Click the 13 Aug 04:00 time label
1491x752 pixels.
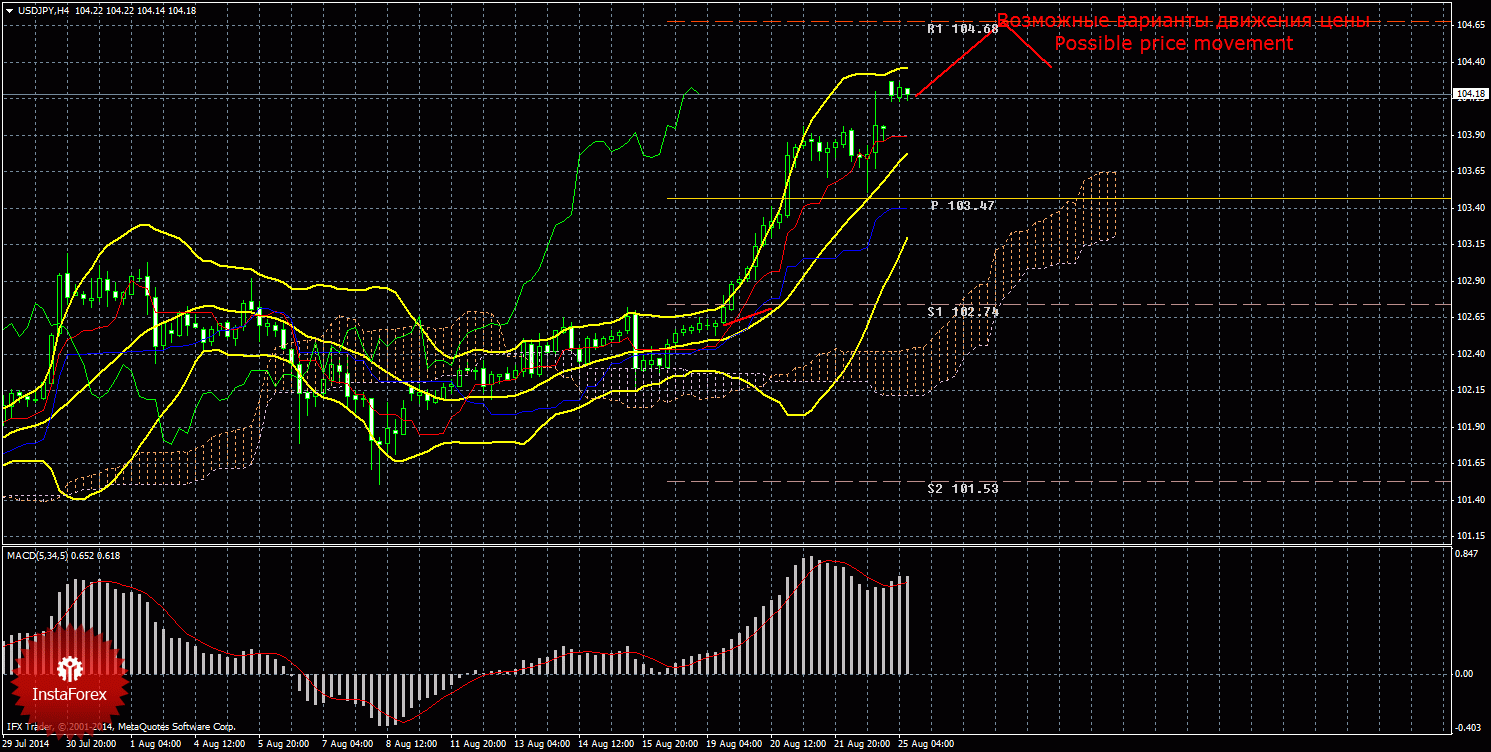[x=542, y=744]
